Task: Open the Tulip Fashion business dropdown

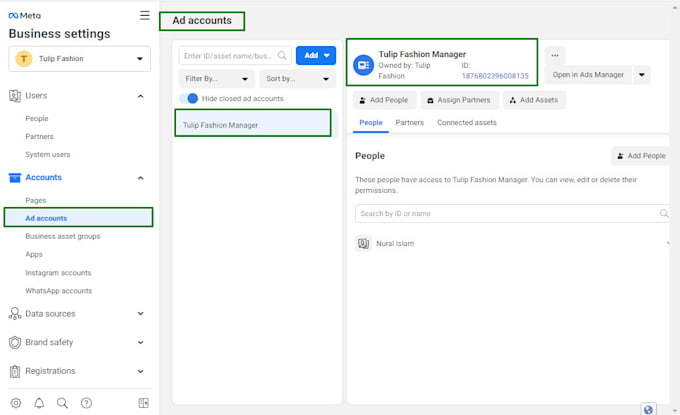Action: (79, 59)
